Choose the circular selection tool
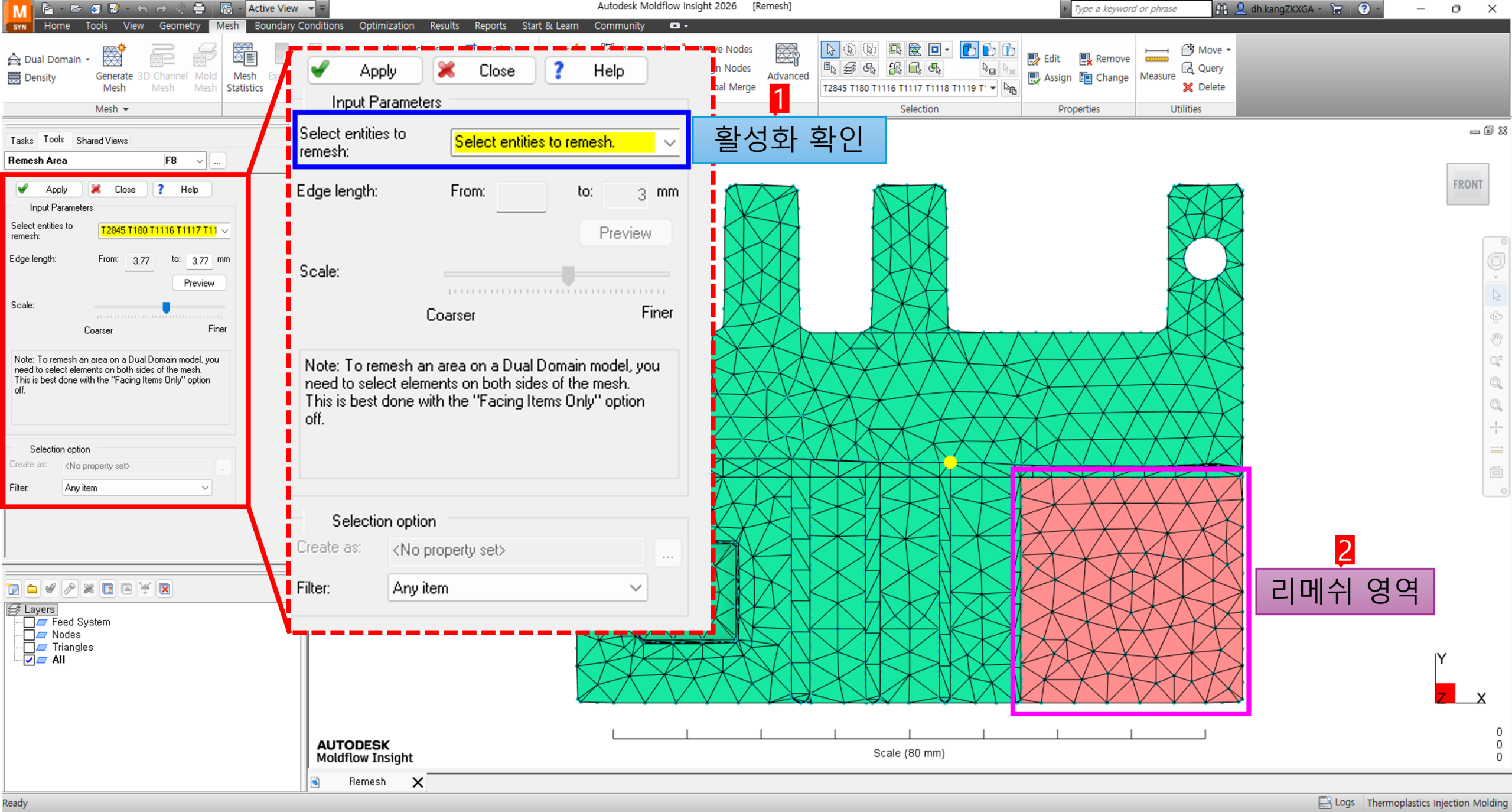 pyautogui.click(x=850, y=50)
